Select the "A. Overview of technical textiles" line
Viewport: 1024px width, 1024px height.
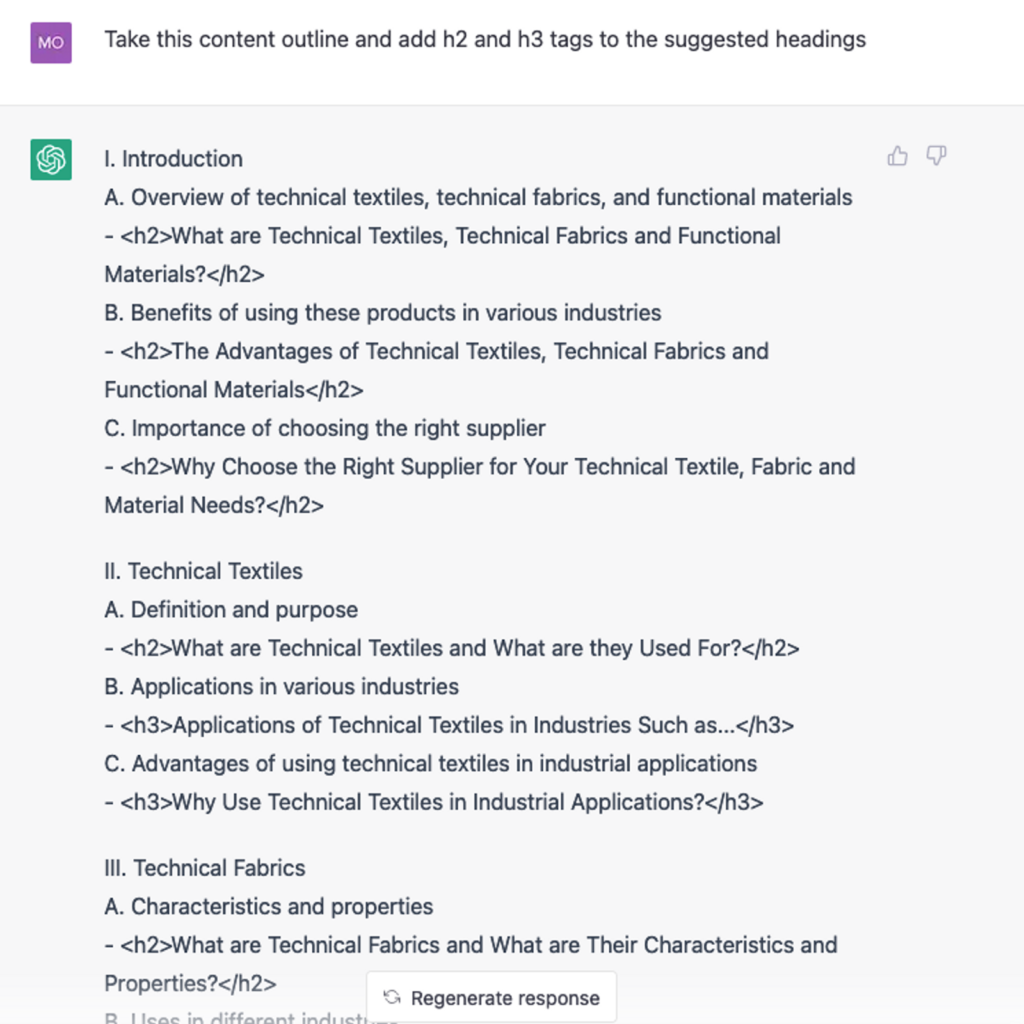tap(478, 197)
